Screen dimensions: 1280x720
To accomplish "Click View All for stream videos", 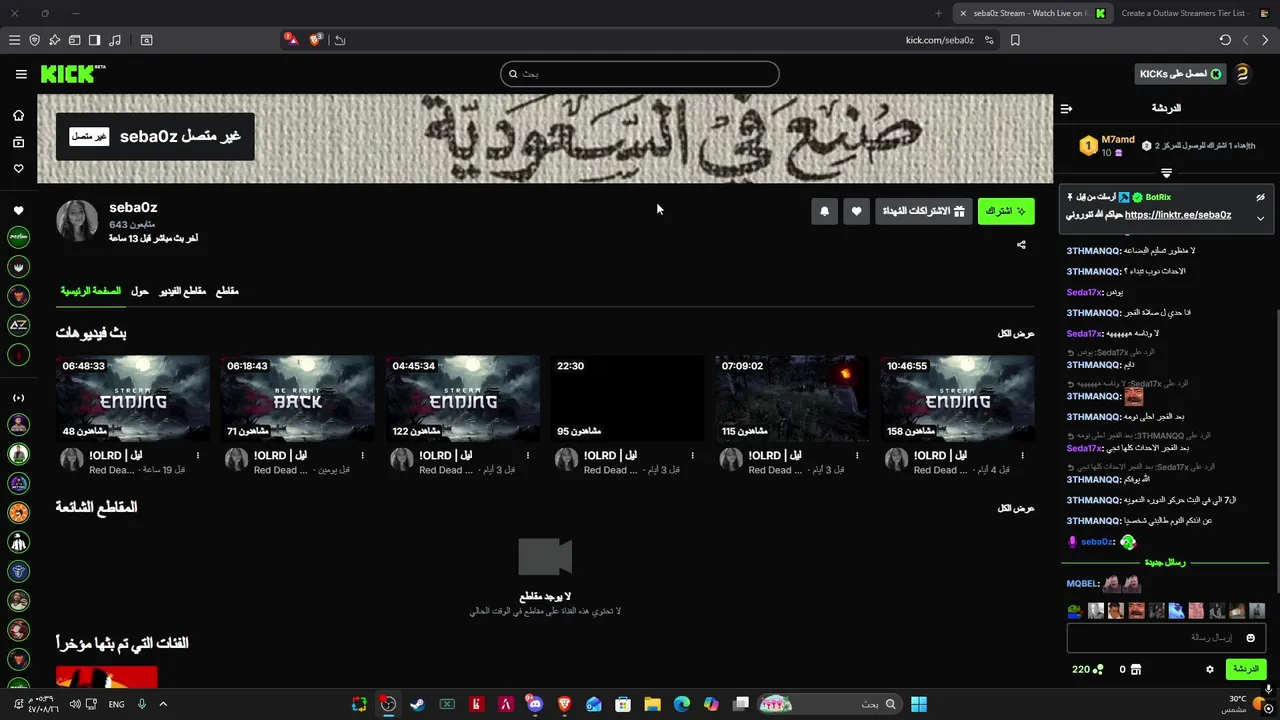I will click(1016, 334).
